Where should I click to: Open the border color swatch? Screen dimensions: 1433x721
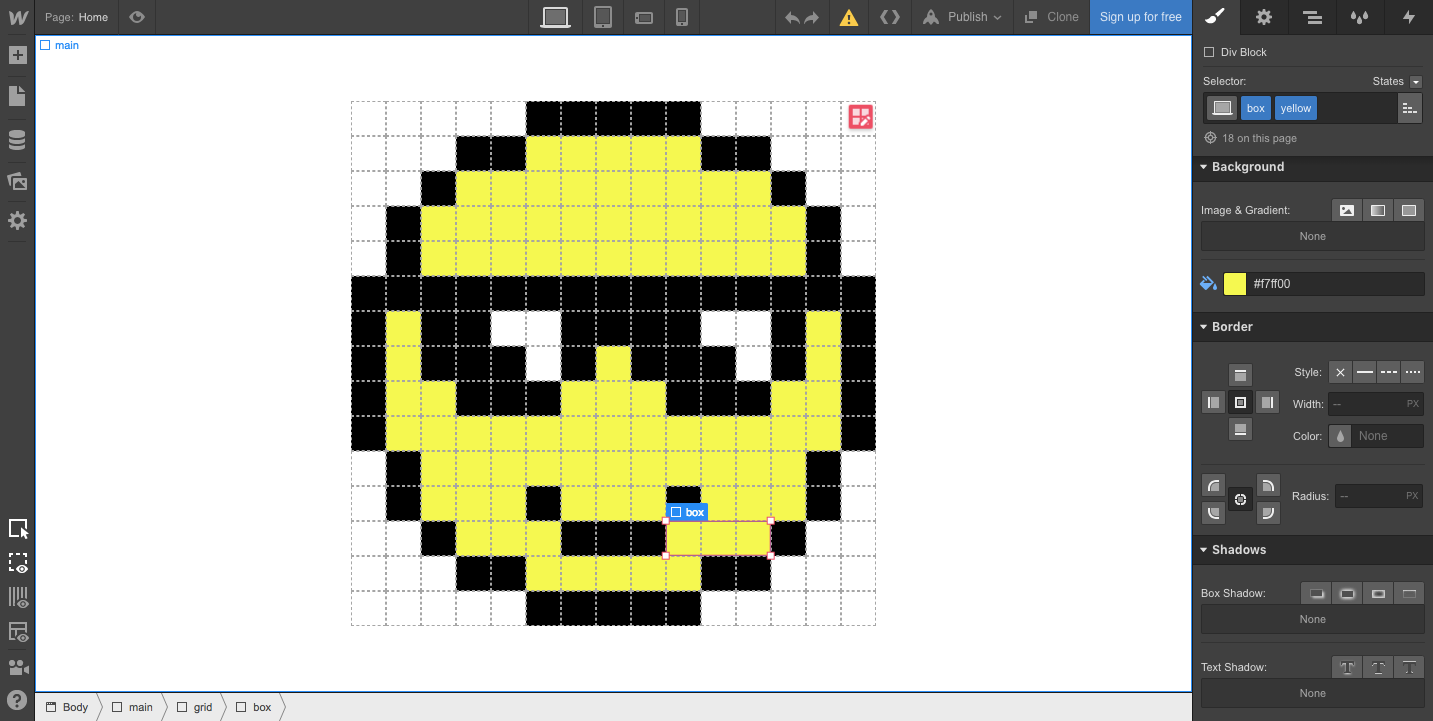coord(1340,436)
